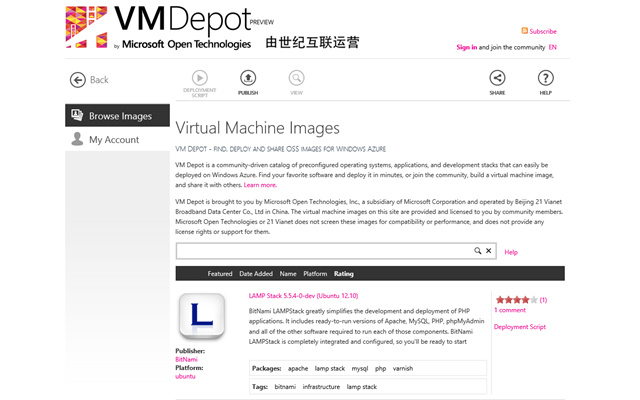Click the apache package tag

tap(298, 369)
